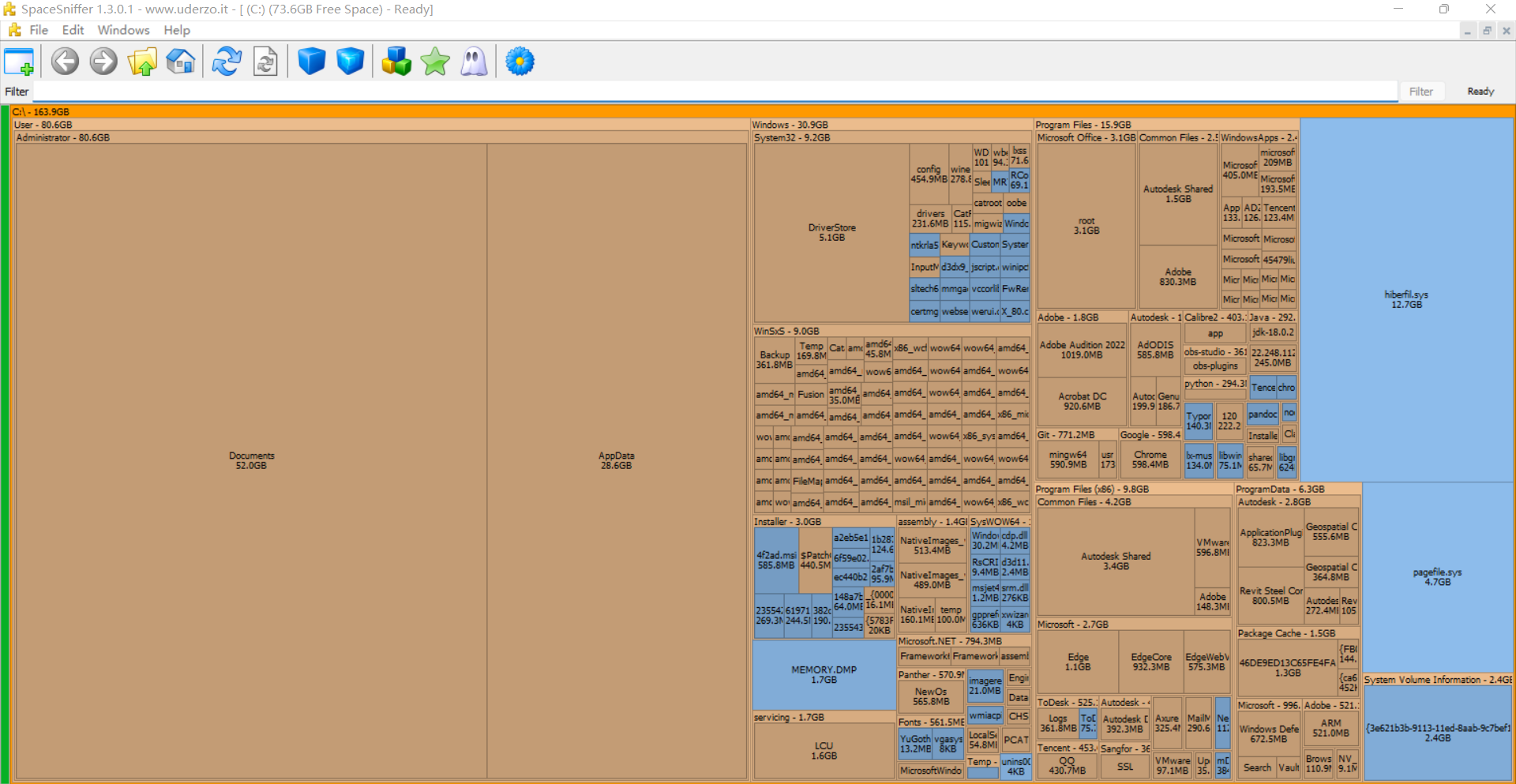Open the Edit menu

pyautogui.click(x=73, y=30)
